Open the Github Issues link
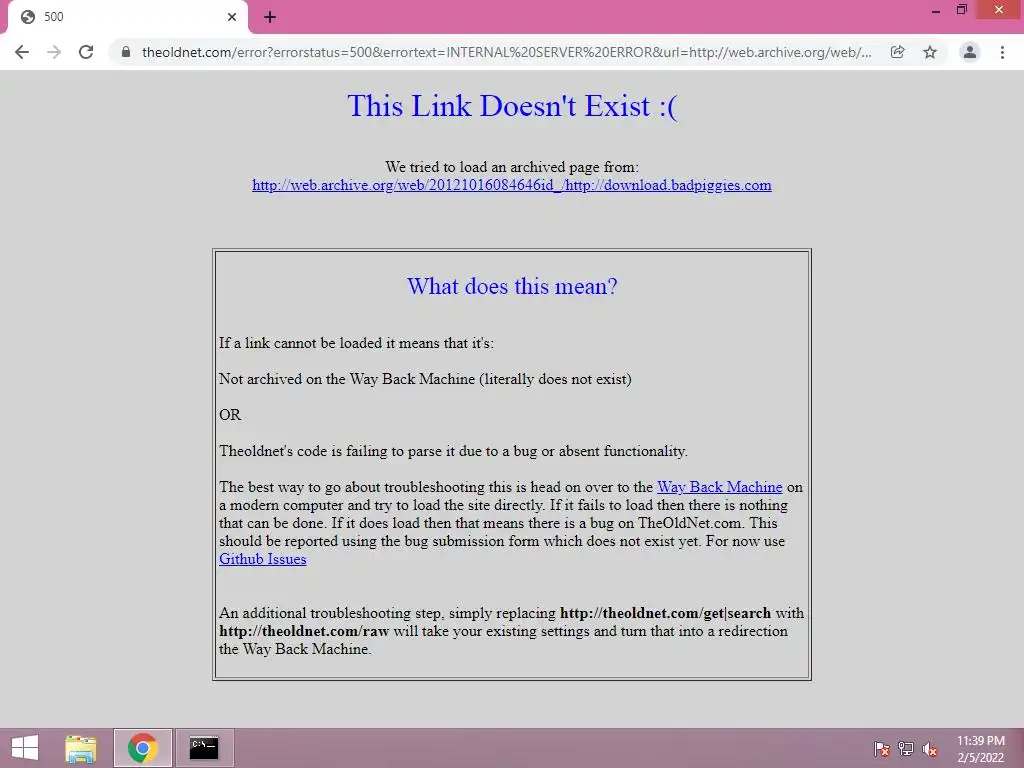The image size is (1024, 768). pos(263,559)
